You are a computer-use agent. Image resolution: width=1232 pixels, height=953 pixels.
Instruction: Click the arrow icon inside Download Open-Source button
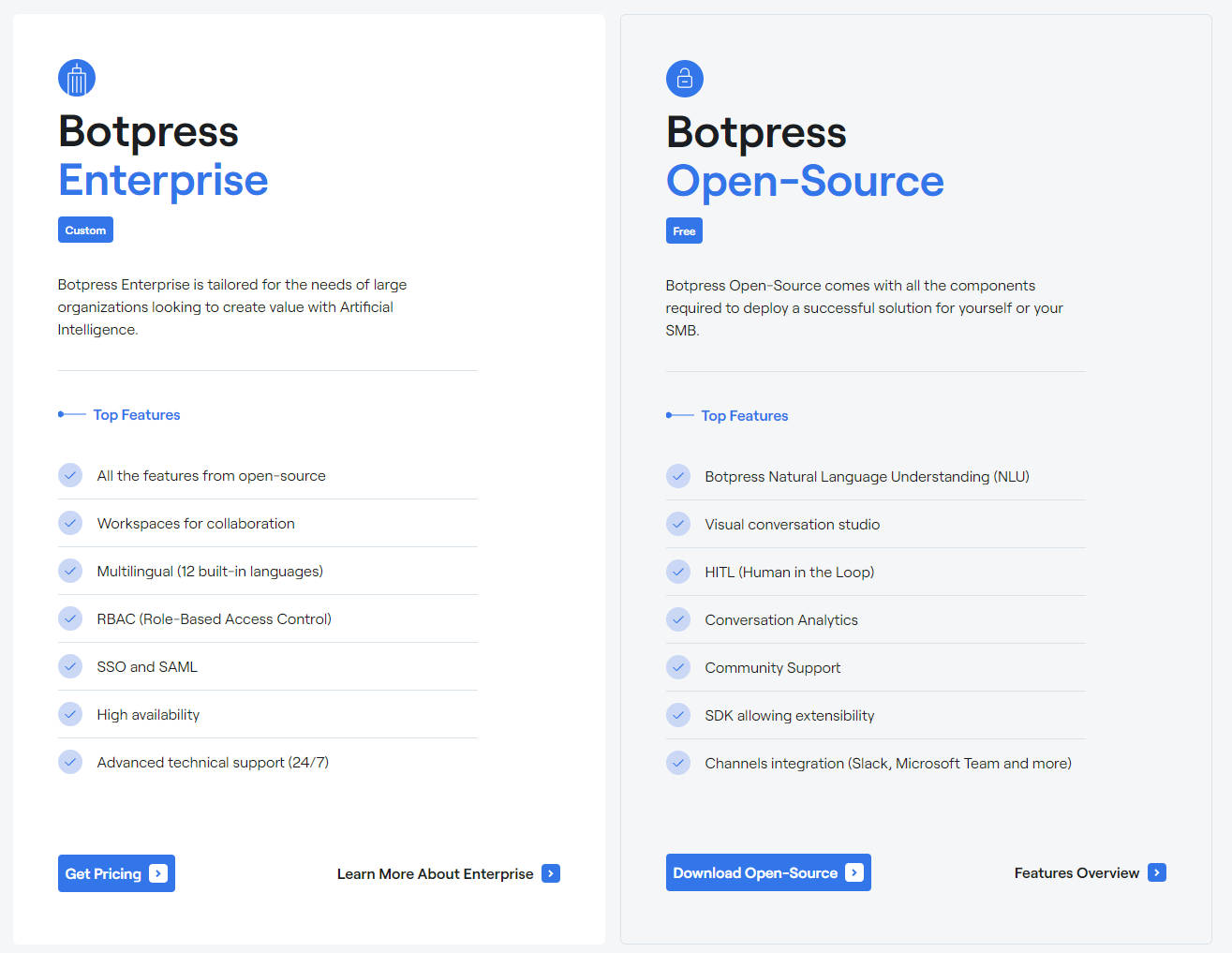tap(853, 871)
